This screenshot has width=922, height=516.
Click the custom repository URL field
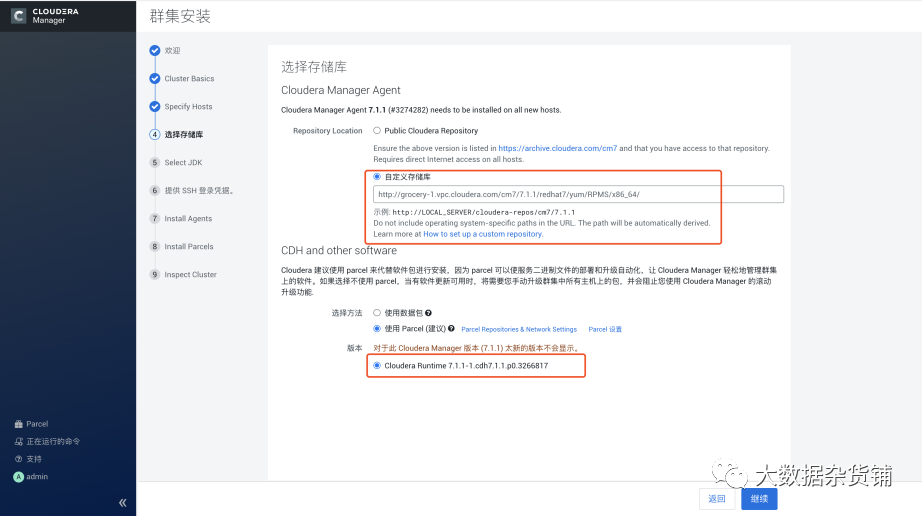(x=578, y=194)
